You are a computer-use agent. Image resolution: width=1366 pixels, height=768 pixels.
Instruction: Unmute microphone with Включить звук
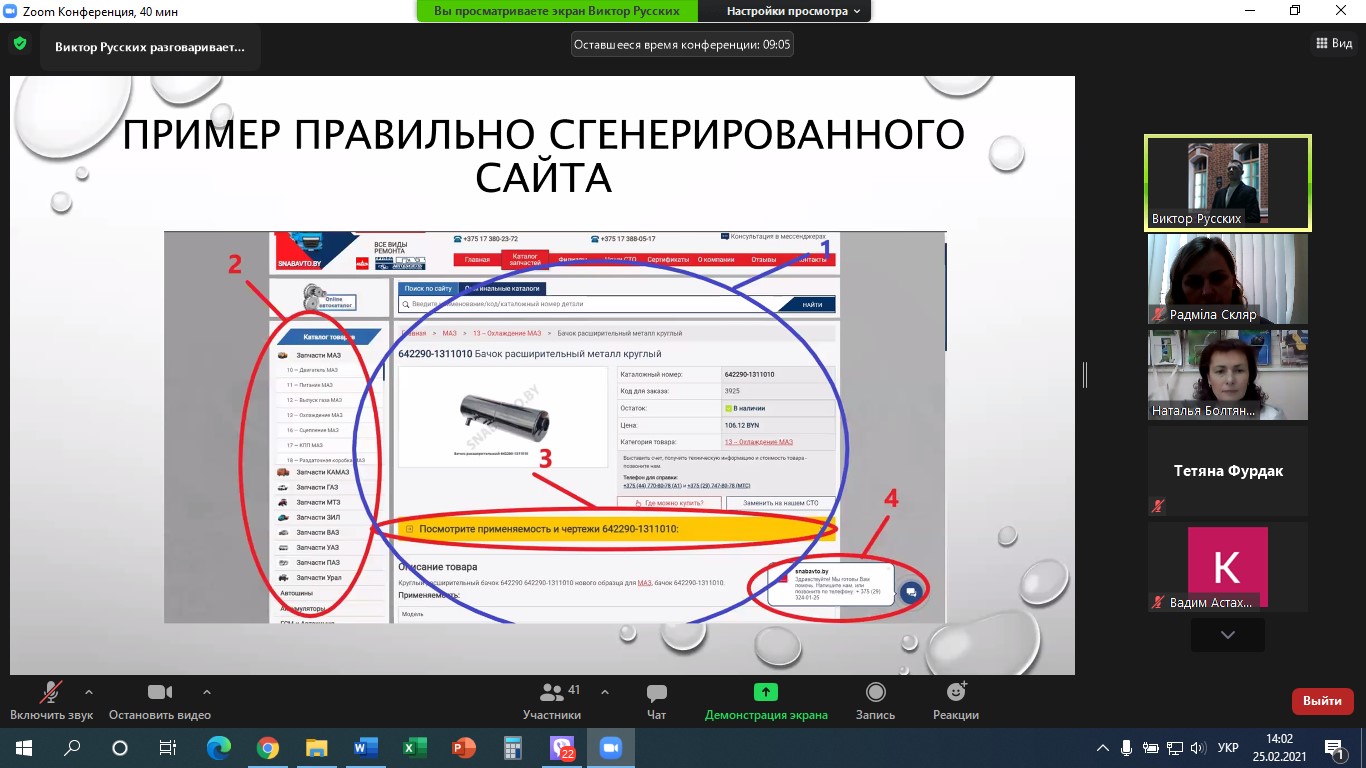(52, 702)
